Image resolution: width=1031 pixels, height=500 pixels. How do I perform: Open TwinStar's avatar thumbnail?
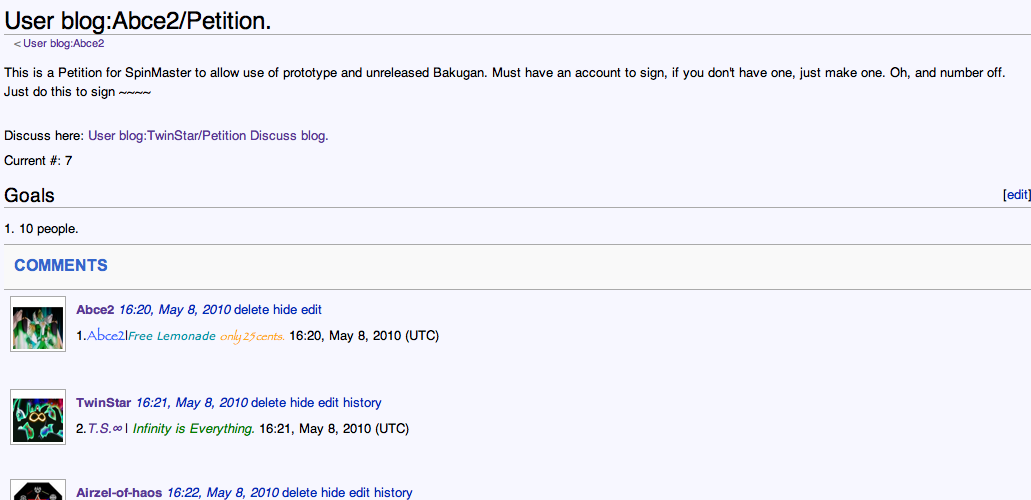(x=38, y=417)
